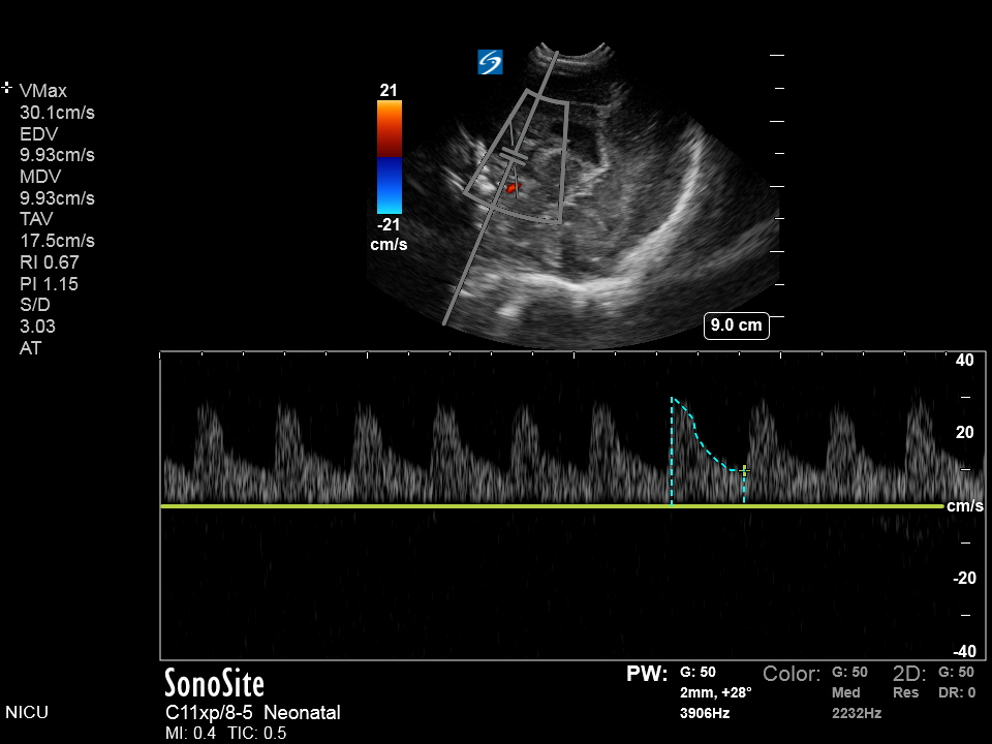Click the SonoSite brand logo text
The image size is (992, 744).
coord(214,684)
